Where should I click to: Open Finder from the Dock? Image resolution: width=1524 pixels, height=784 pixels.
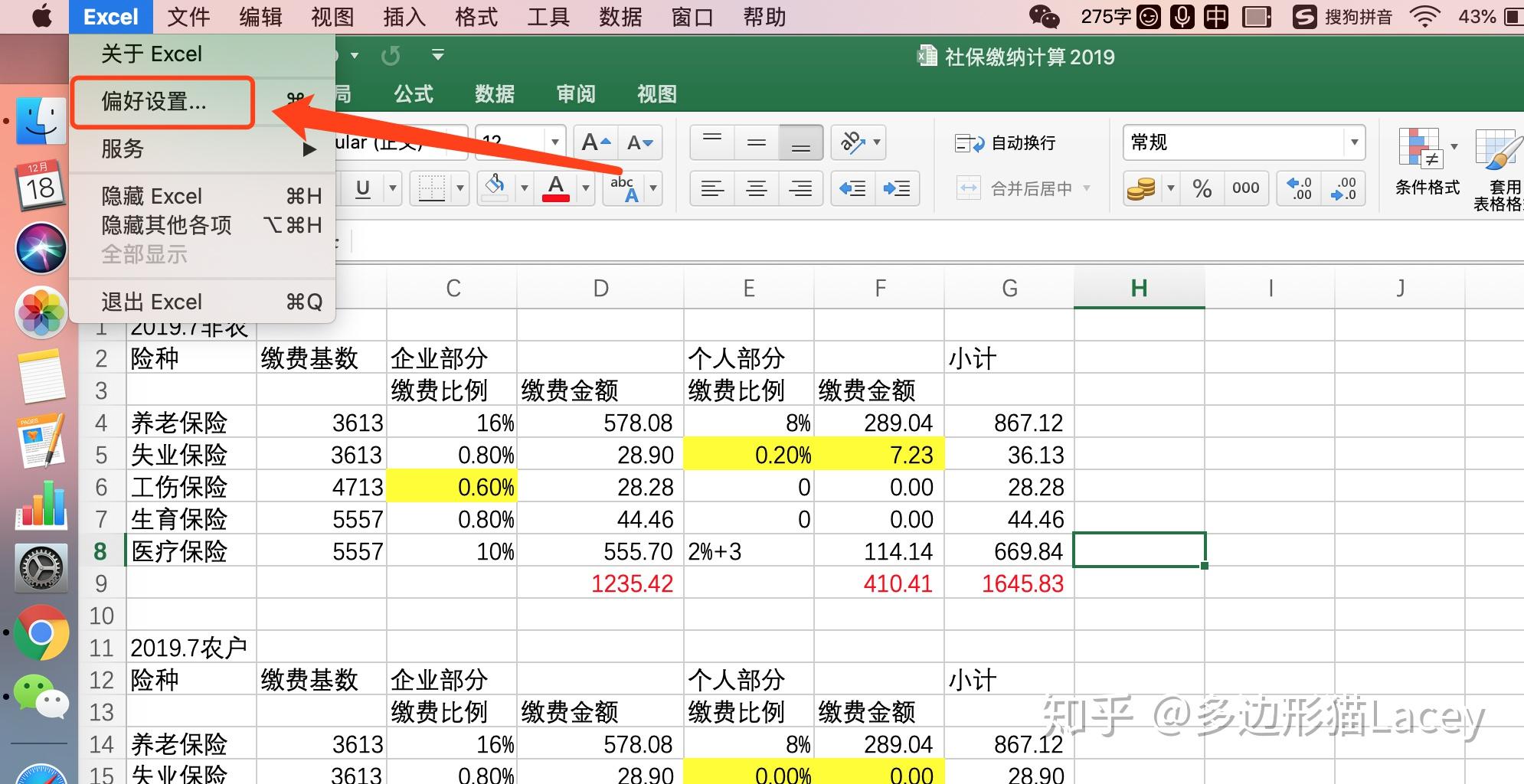click(x=41, y=121)
